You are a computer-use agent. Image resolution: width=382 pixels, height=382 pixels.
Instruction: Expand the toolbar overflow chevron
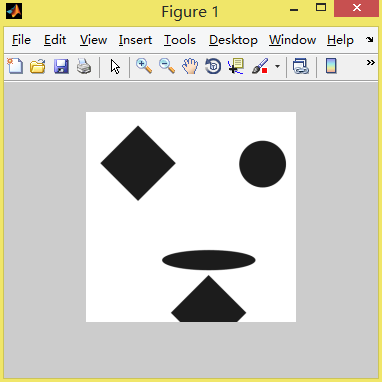click(371, 62)
